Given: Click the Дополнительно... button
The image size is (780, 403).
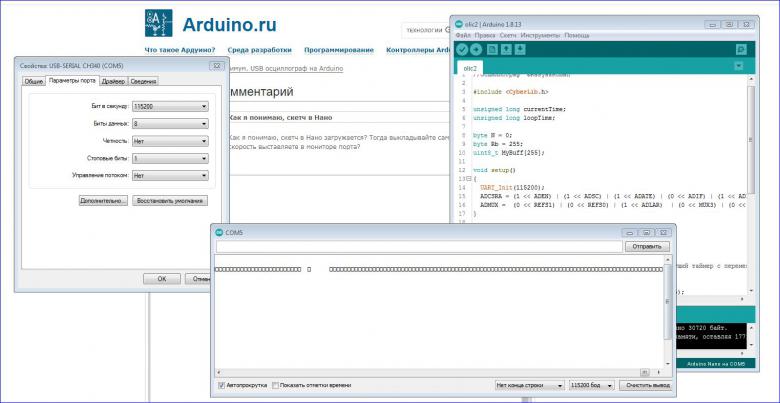Looking at the screenshot, I should coord(103,201).
